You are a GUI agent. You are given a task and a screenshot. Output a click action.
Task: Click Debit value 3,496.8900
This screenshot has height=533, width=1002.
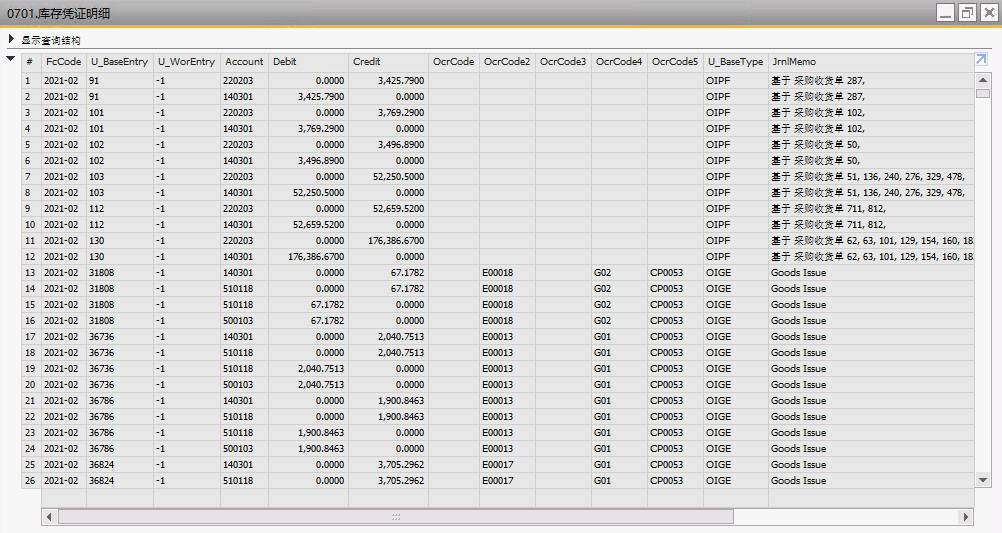click(321, 160)
